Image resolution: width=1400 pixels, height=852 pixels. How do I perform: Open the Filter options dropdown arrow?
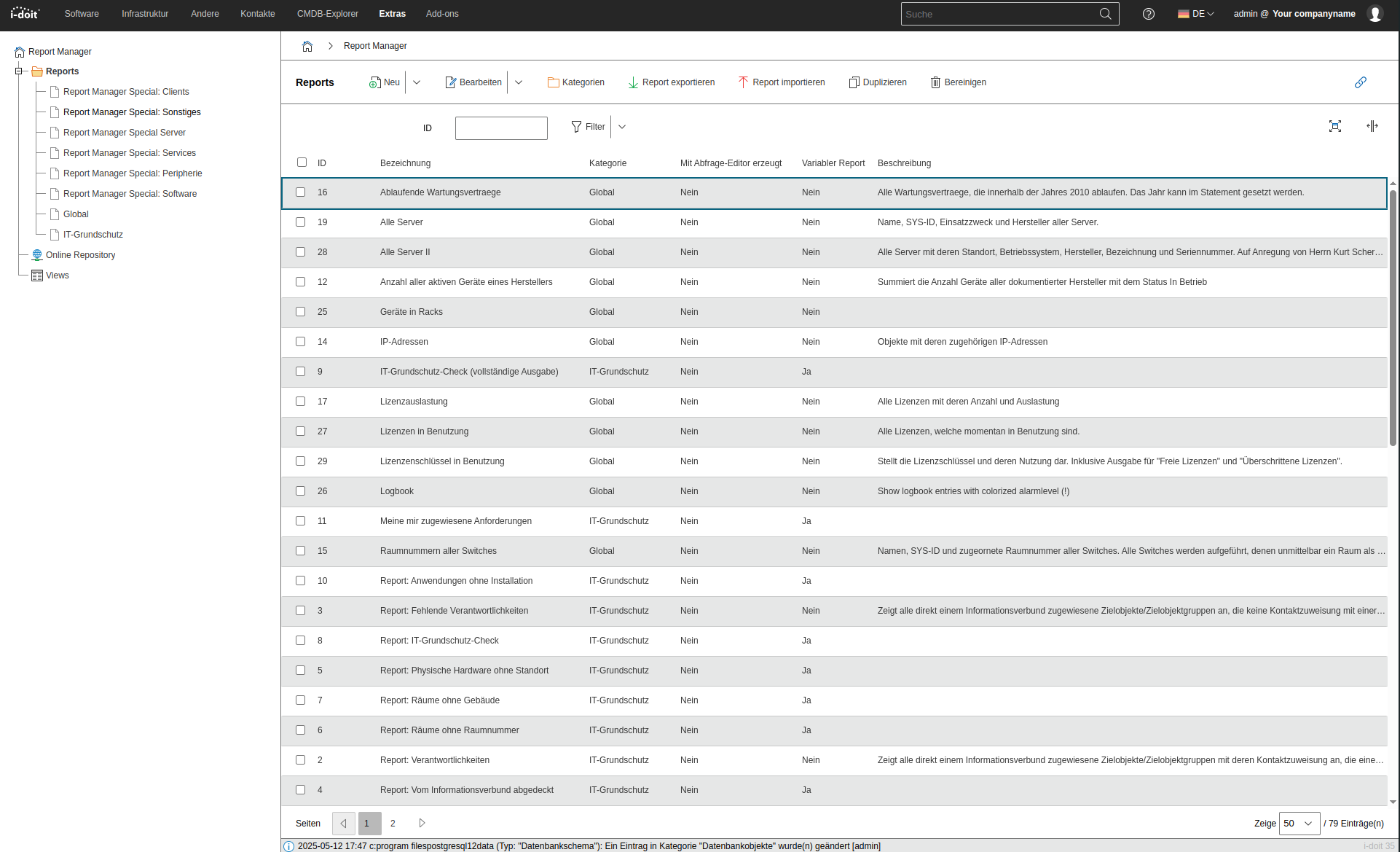pyautogui.click(x=622, y=127)
